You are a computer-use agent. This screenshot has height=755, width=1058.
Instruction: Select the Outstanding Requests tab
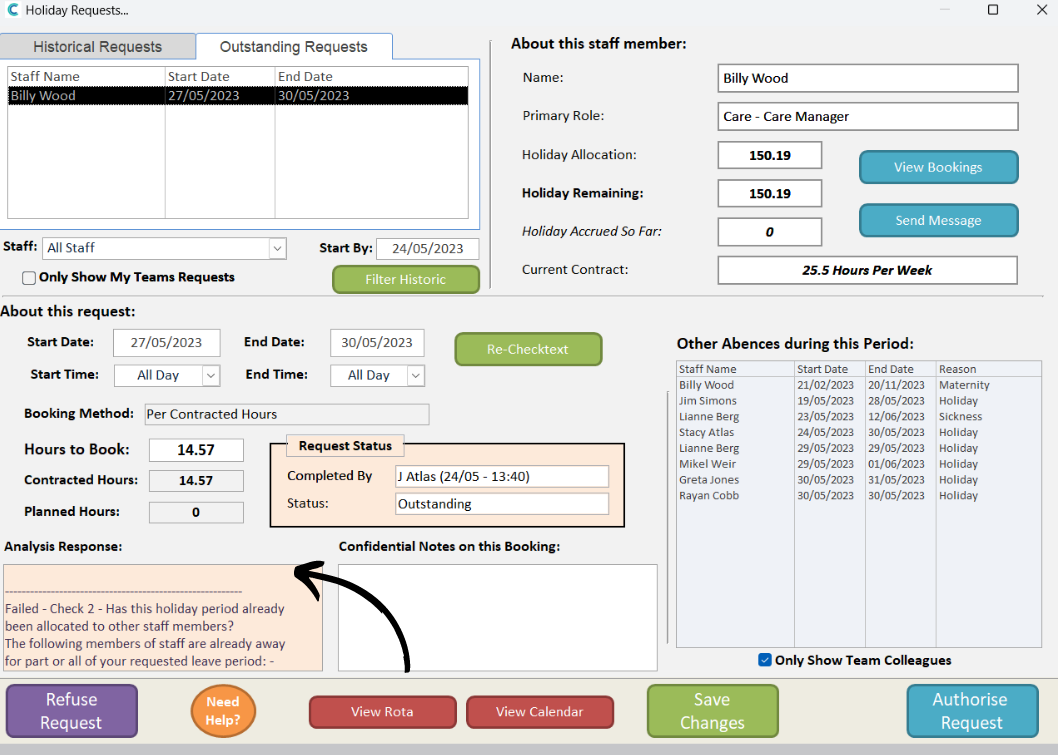pos(293,47)
